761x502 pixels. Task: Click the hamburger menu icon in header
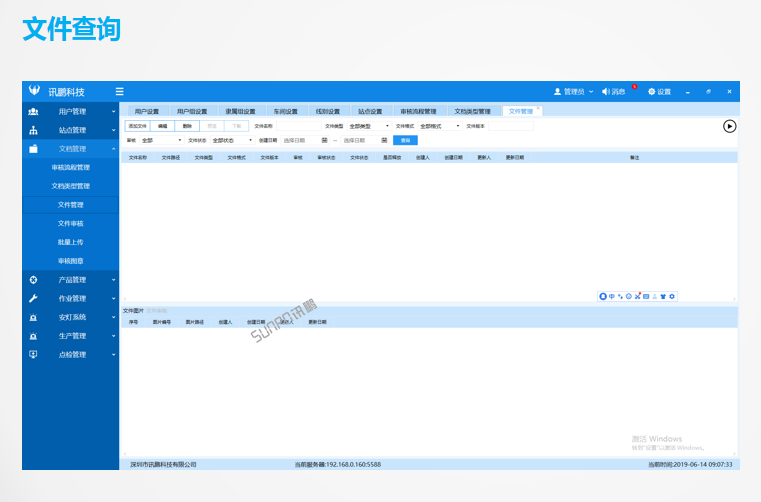[x=120, y=91]
